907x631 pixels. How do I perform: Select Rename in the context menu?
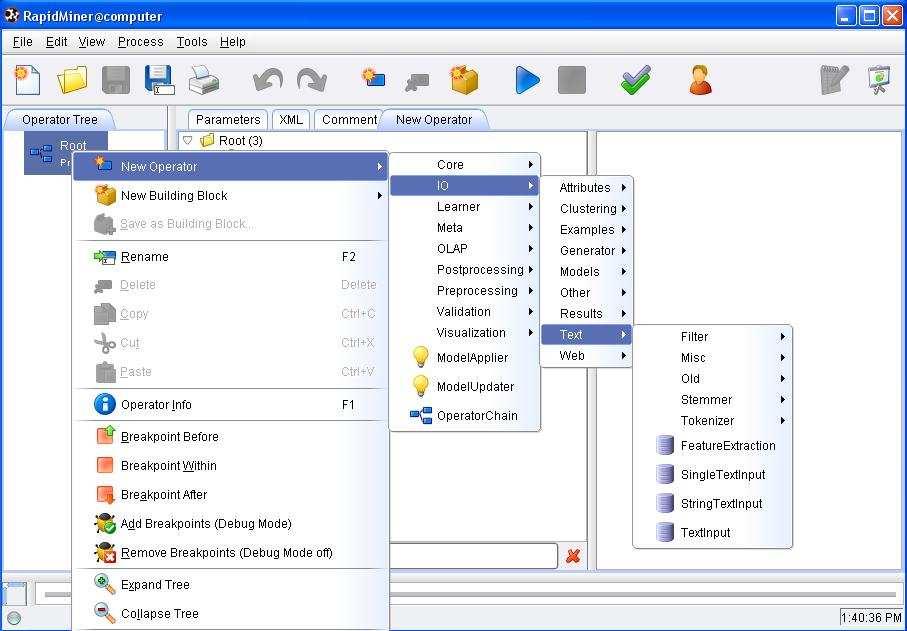[x=231, y=257]
